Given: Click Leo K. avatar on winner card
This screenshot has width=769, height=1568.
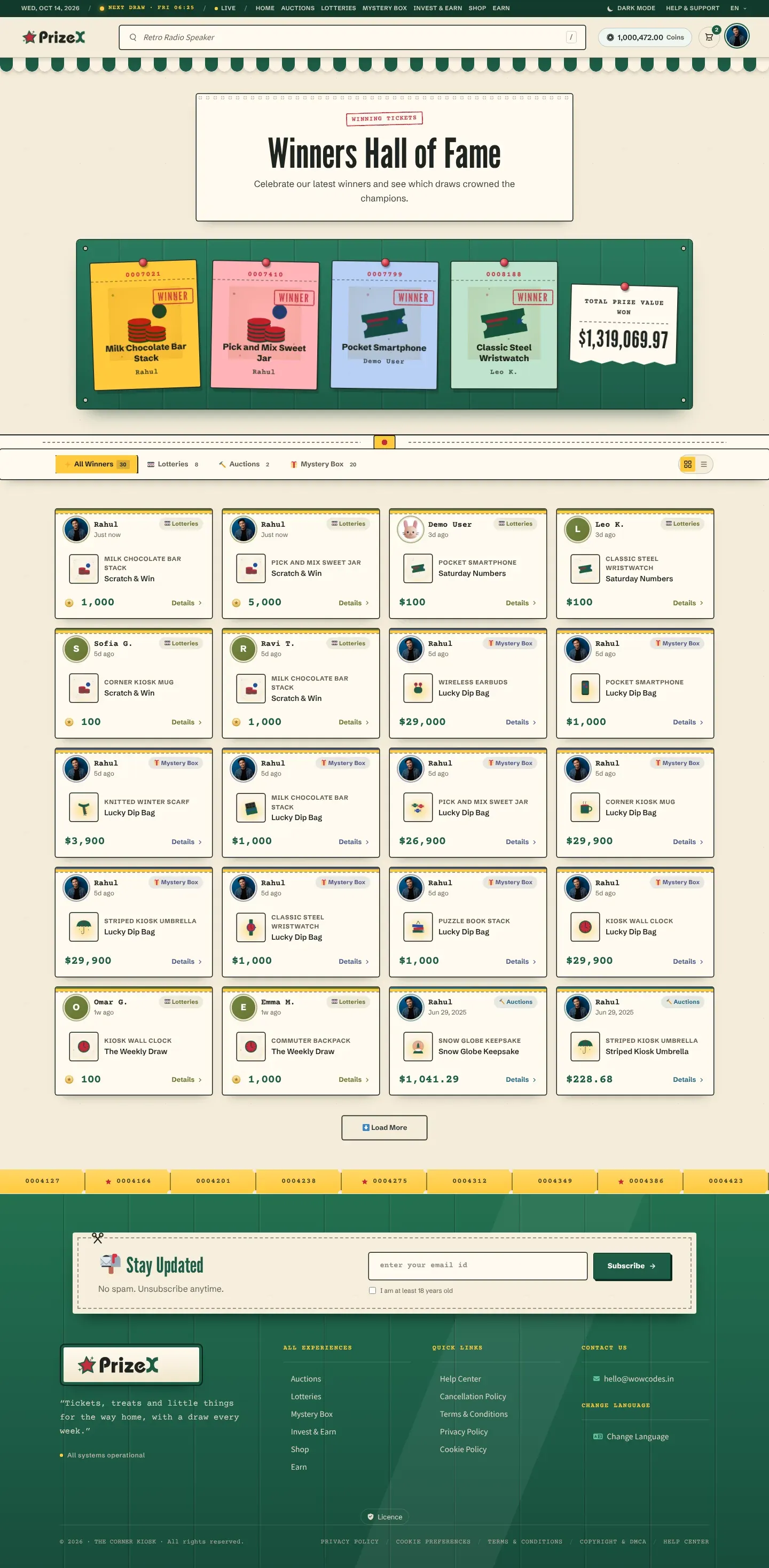Looking at the screenshot, I should [x=577, y=529].
